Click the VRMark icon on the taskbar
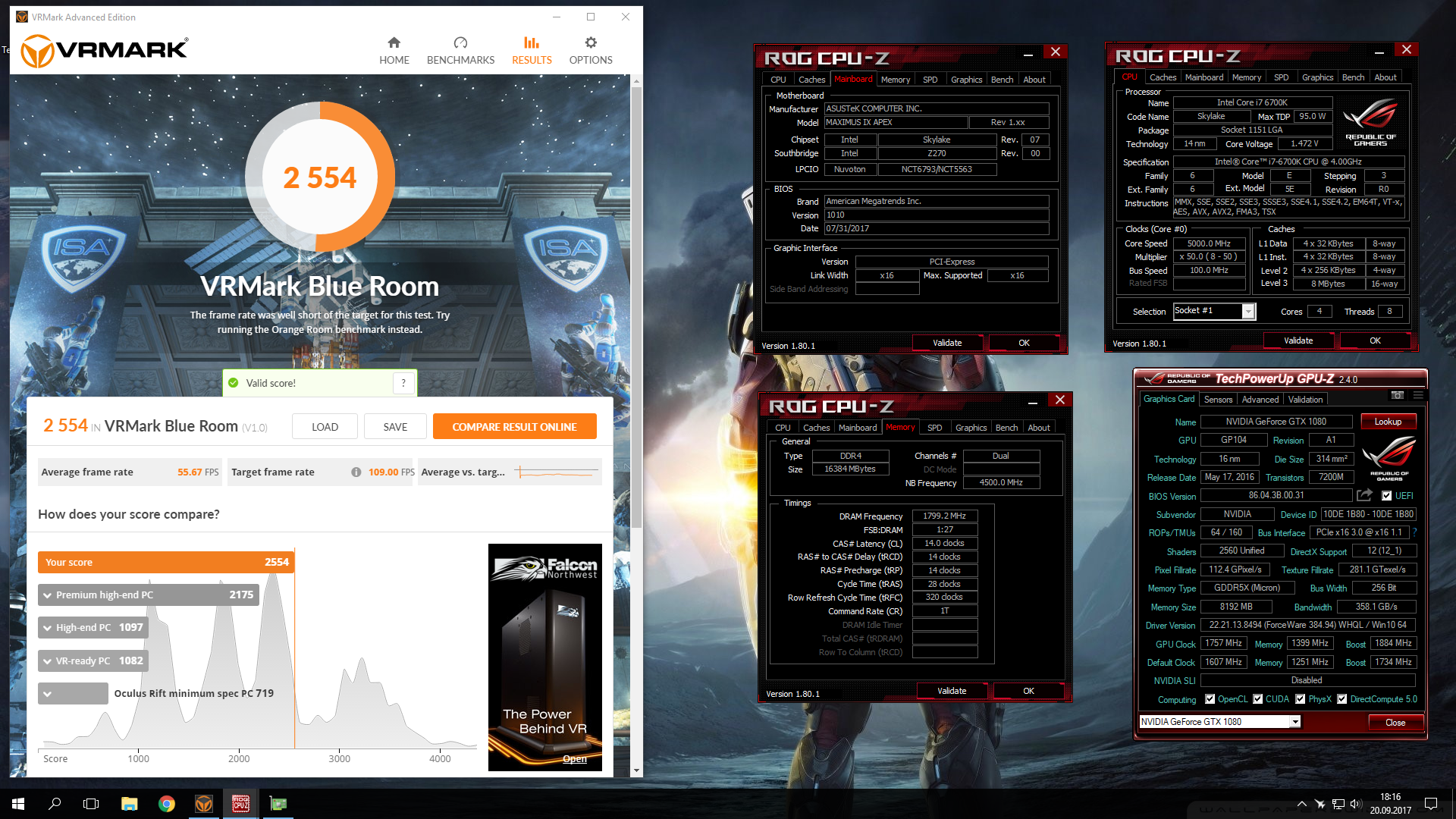 pyautogui.click(x=204, y=804)
